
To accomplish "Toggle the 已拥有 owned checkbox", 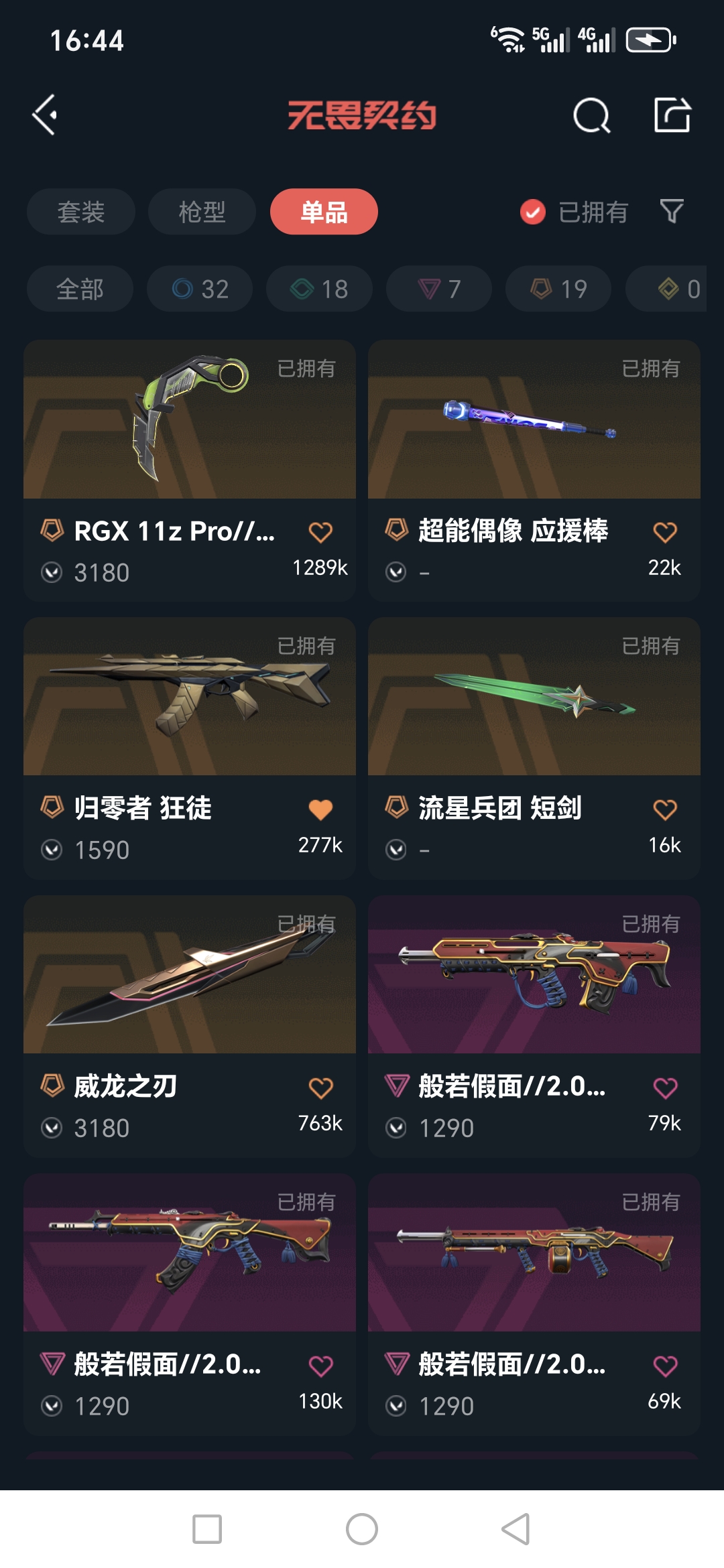I will (x=533, y=212).
